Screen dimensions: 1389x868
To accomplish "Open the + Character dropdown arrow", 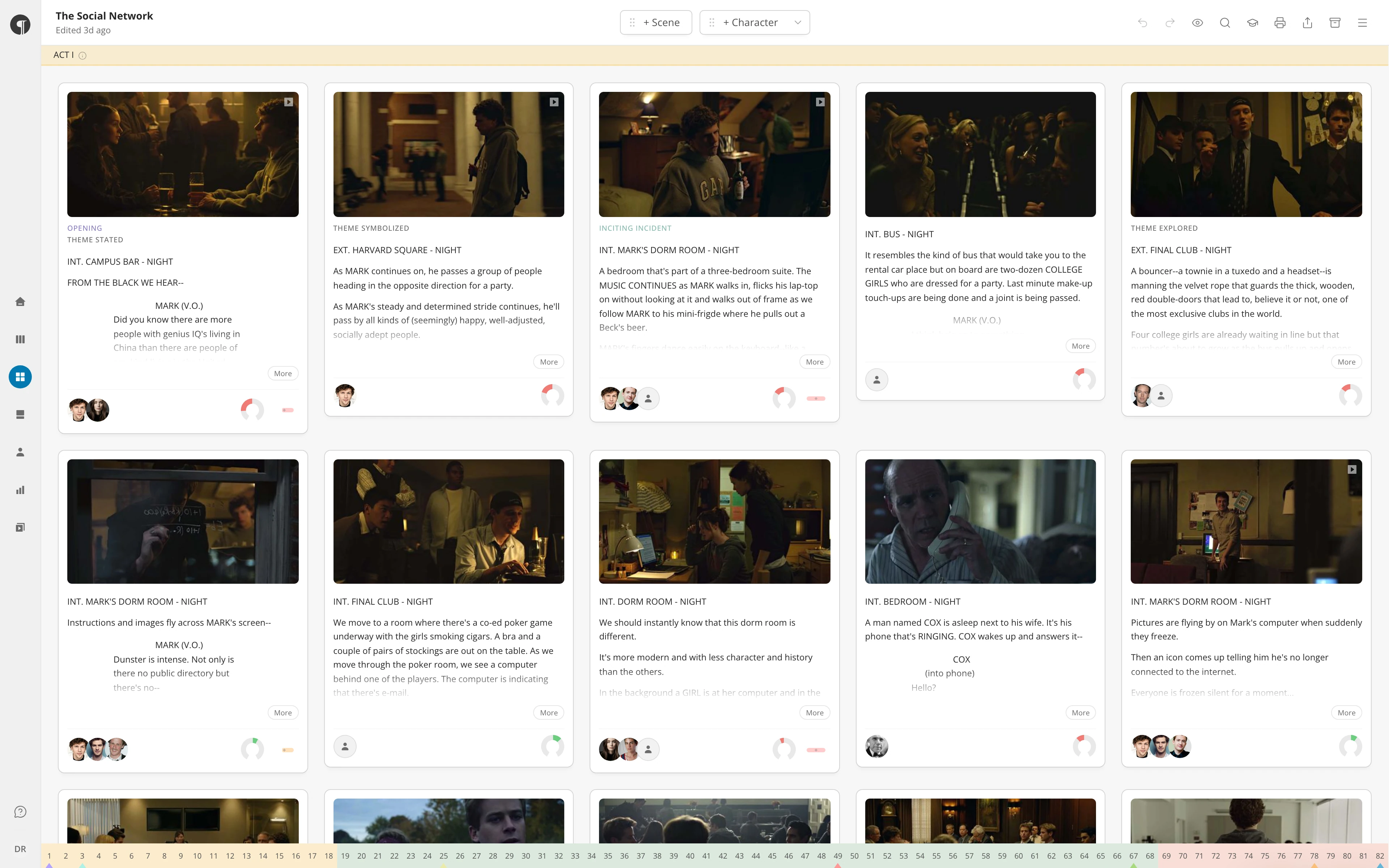I will click(798, 22).
